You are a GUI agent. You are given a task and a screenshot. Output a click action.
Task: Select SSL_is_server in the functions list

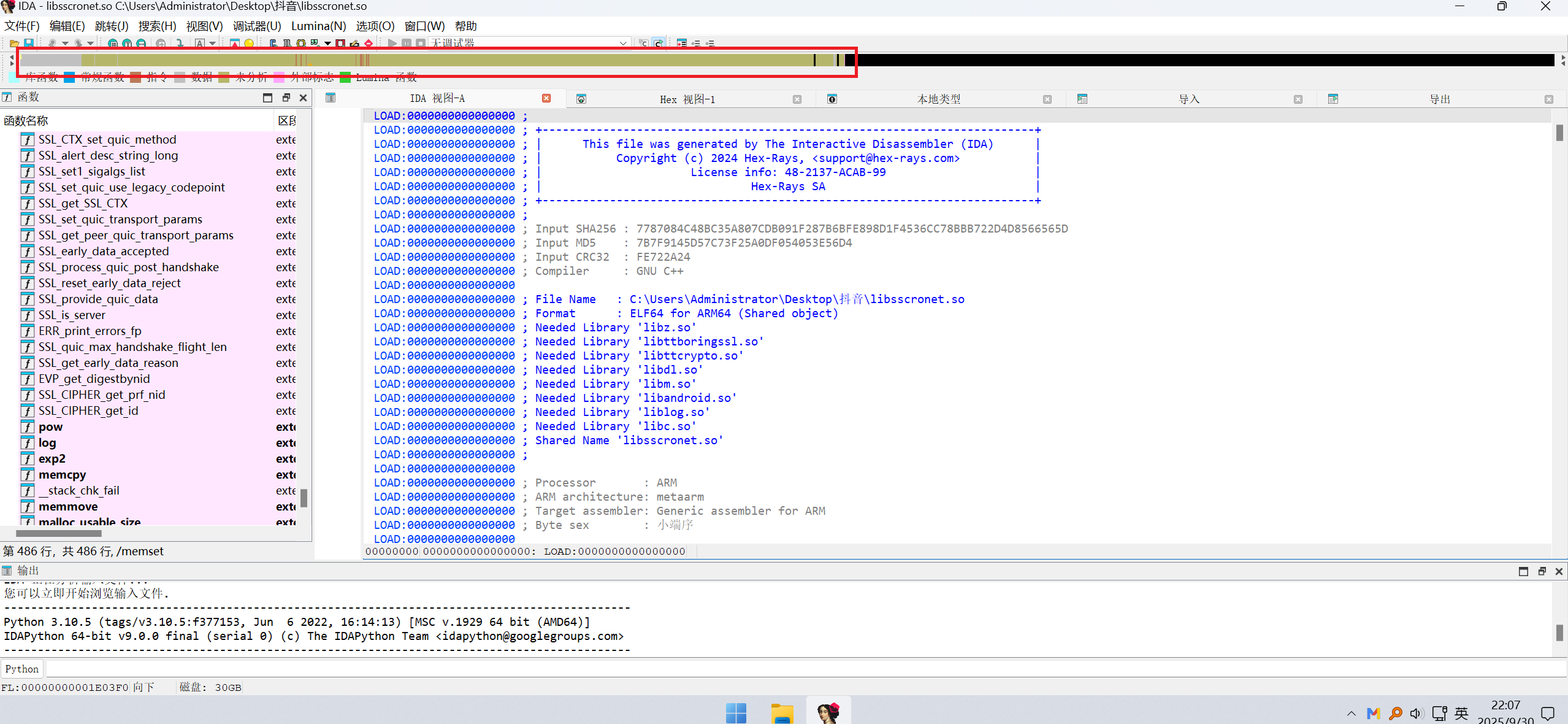coord(72,315)
